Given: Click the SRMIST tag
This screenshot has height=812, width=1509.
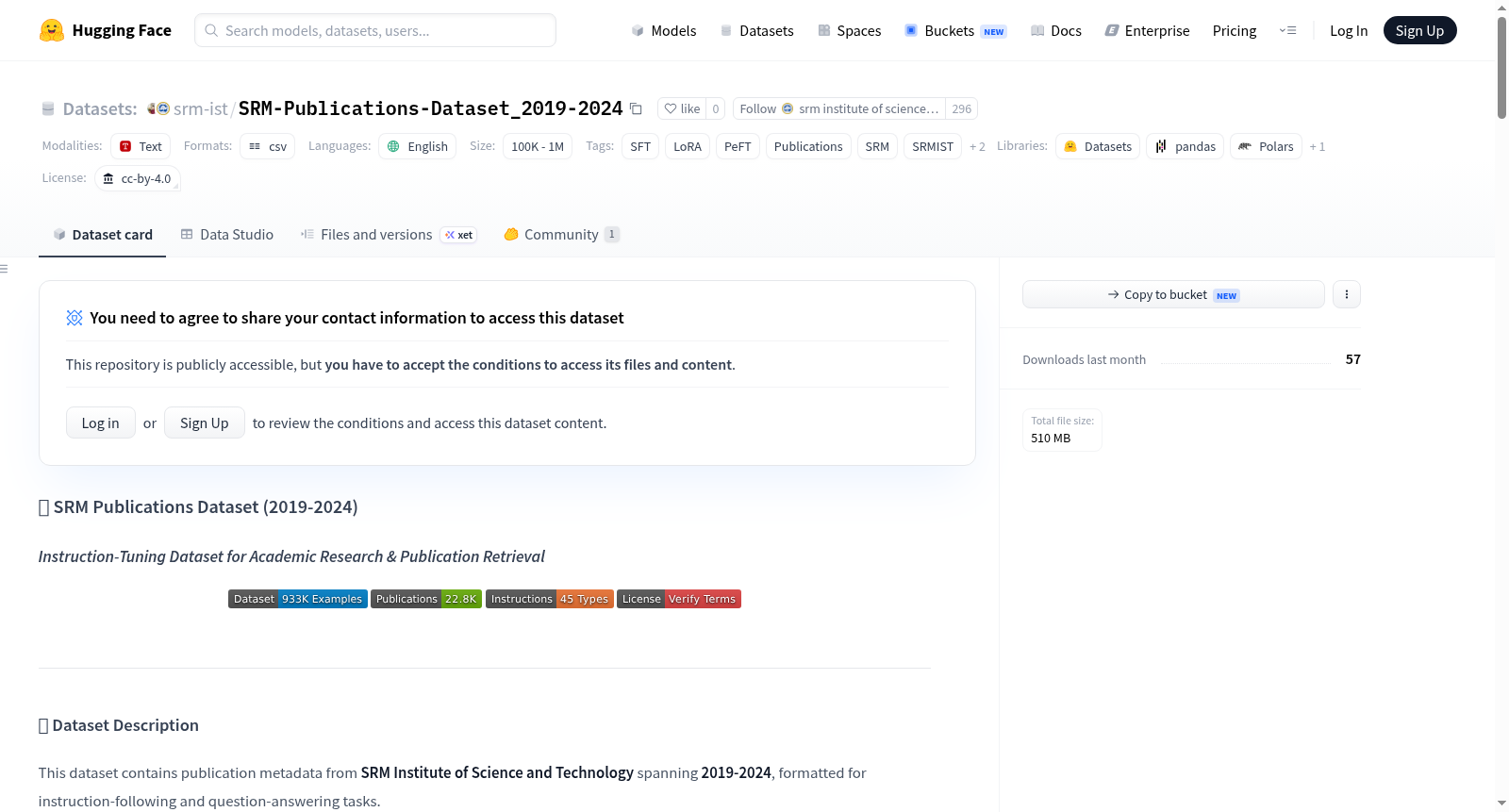Looking at the screenshot, I should [x=933, y=146].
